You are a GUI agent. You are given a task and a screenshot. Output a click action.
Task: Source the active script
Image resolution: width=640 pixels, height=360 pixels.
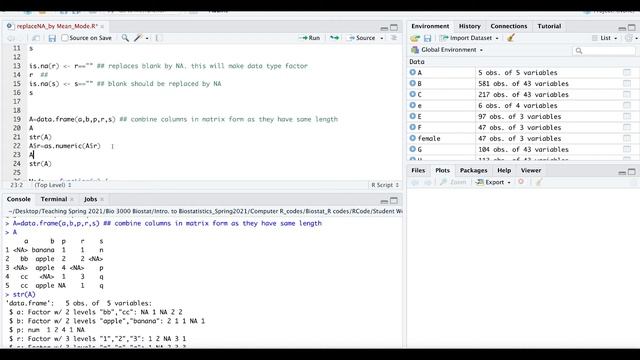(x=361, y=38)
